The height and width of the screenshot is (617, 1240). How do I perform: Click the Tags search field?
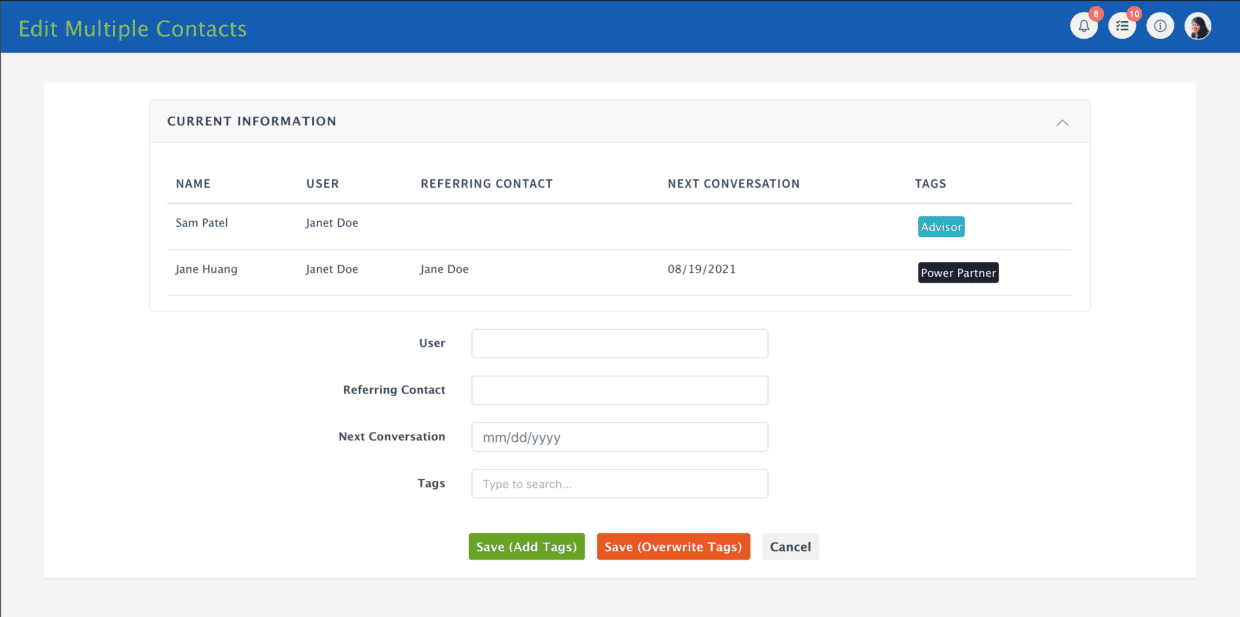pyautogui.click(x=619, y=484)
